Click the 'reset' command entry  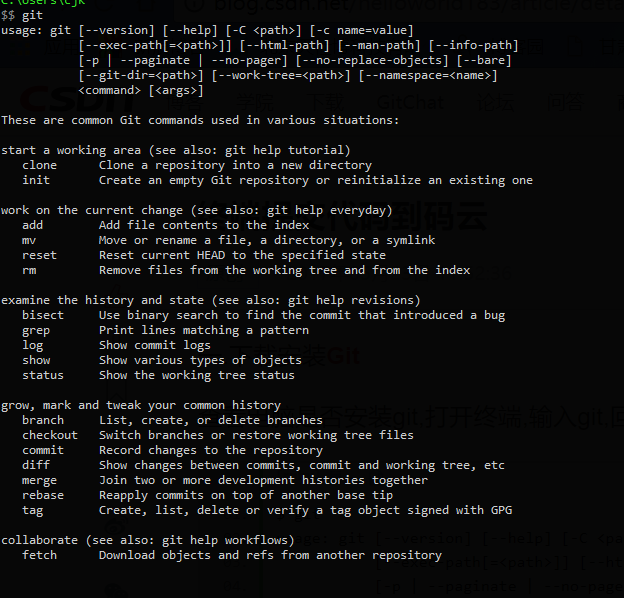coord(40,255)
